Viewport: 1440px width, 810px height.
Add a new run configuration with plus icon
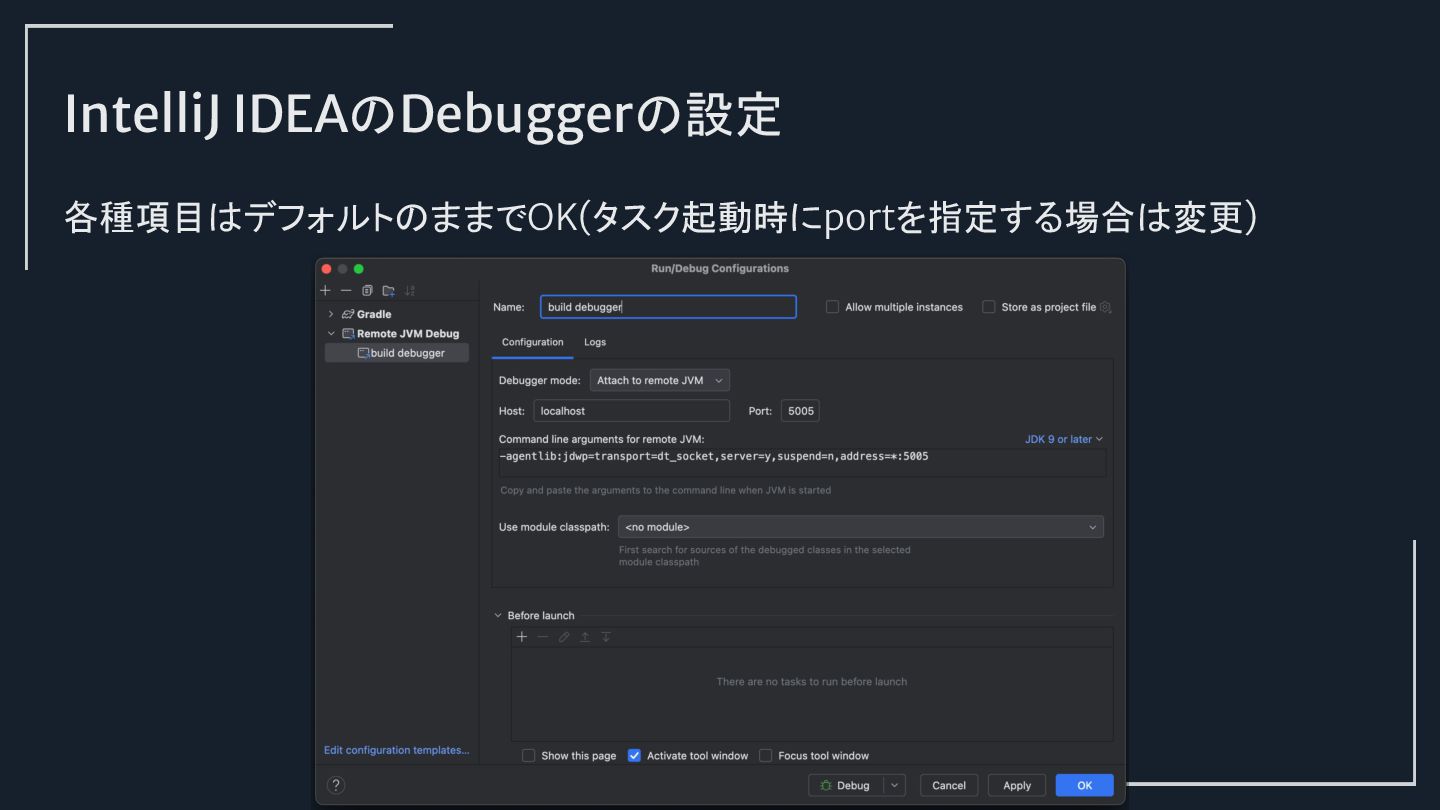tap(325, 290)
